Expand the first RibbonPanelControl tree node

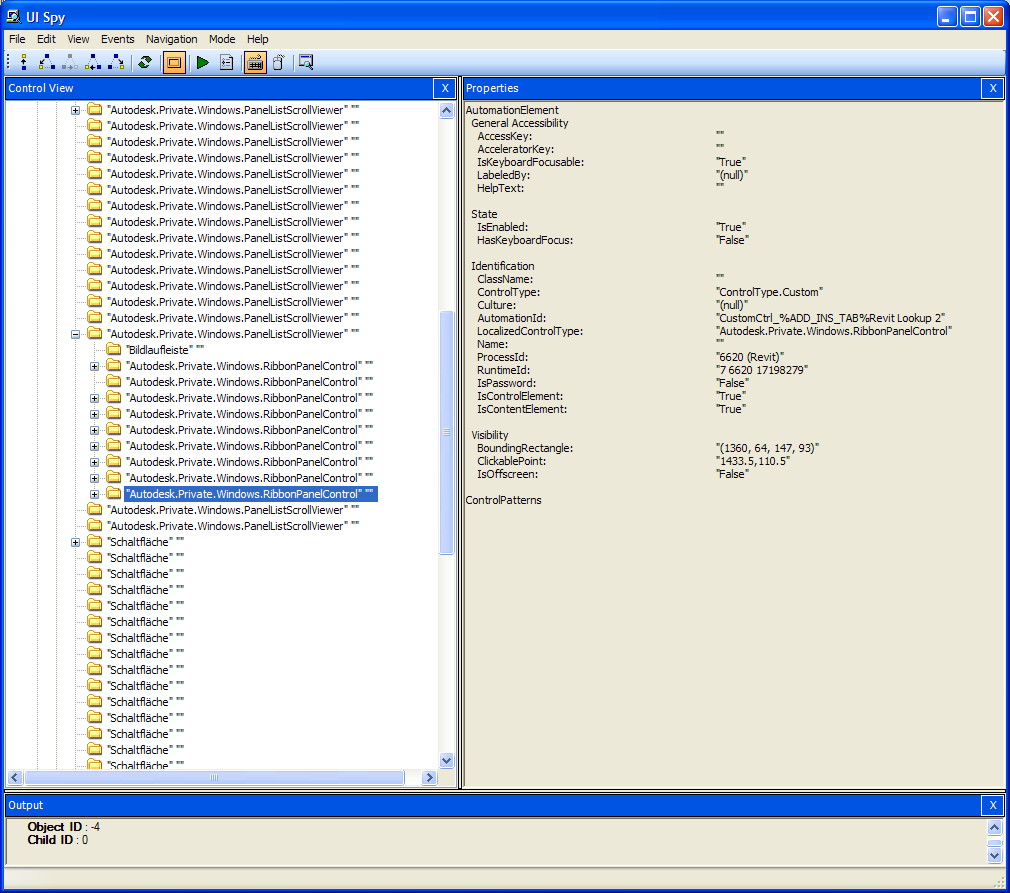tap(94, 365)
